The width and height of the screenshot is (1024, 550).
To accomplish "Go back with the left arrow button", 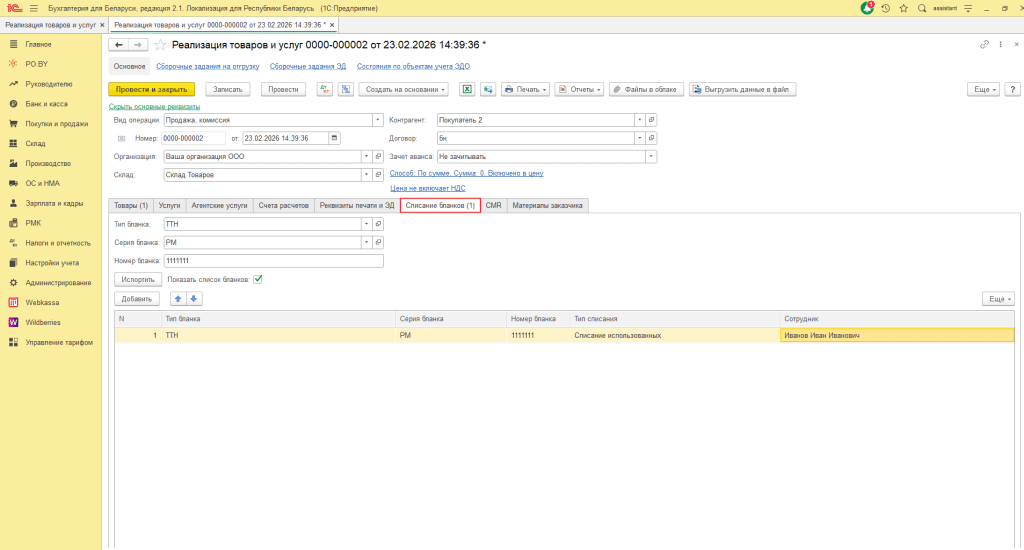I will 118,45.
